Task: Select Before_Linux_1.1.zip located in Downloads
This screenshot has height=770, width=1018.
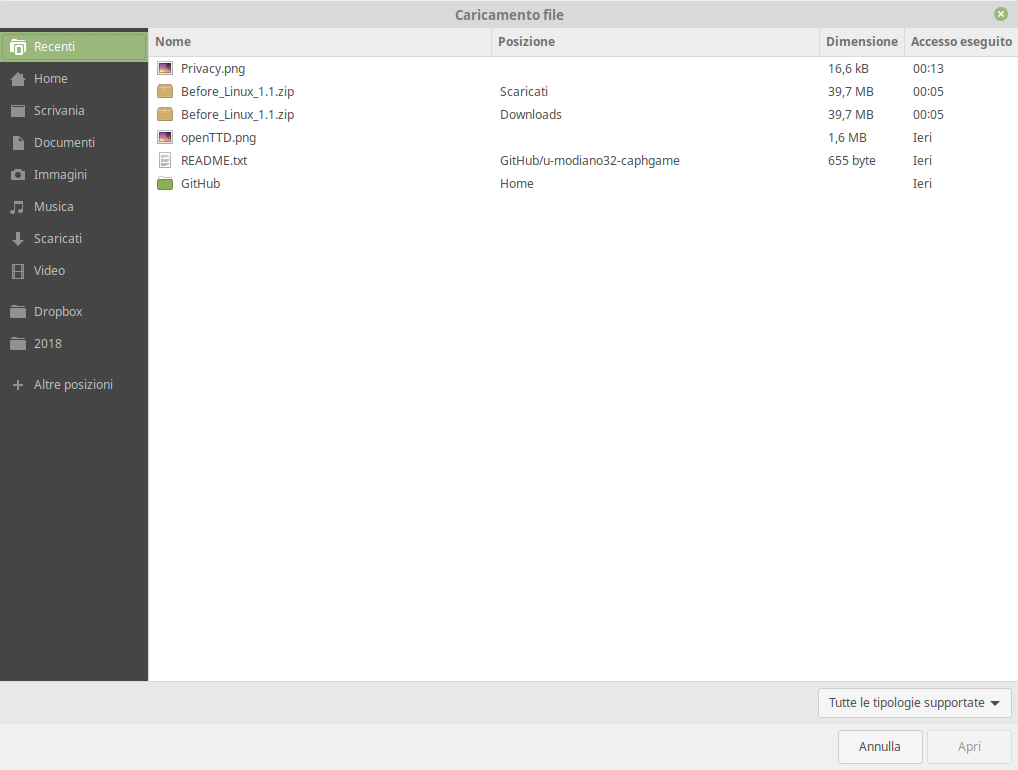Action: coord(238,114)
